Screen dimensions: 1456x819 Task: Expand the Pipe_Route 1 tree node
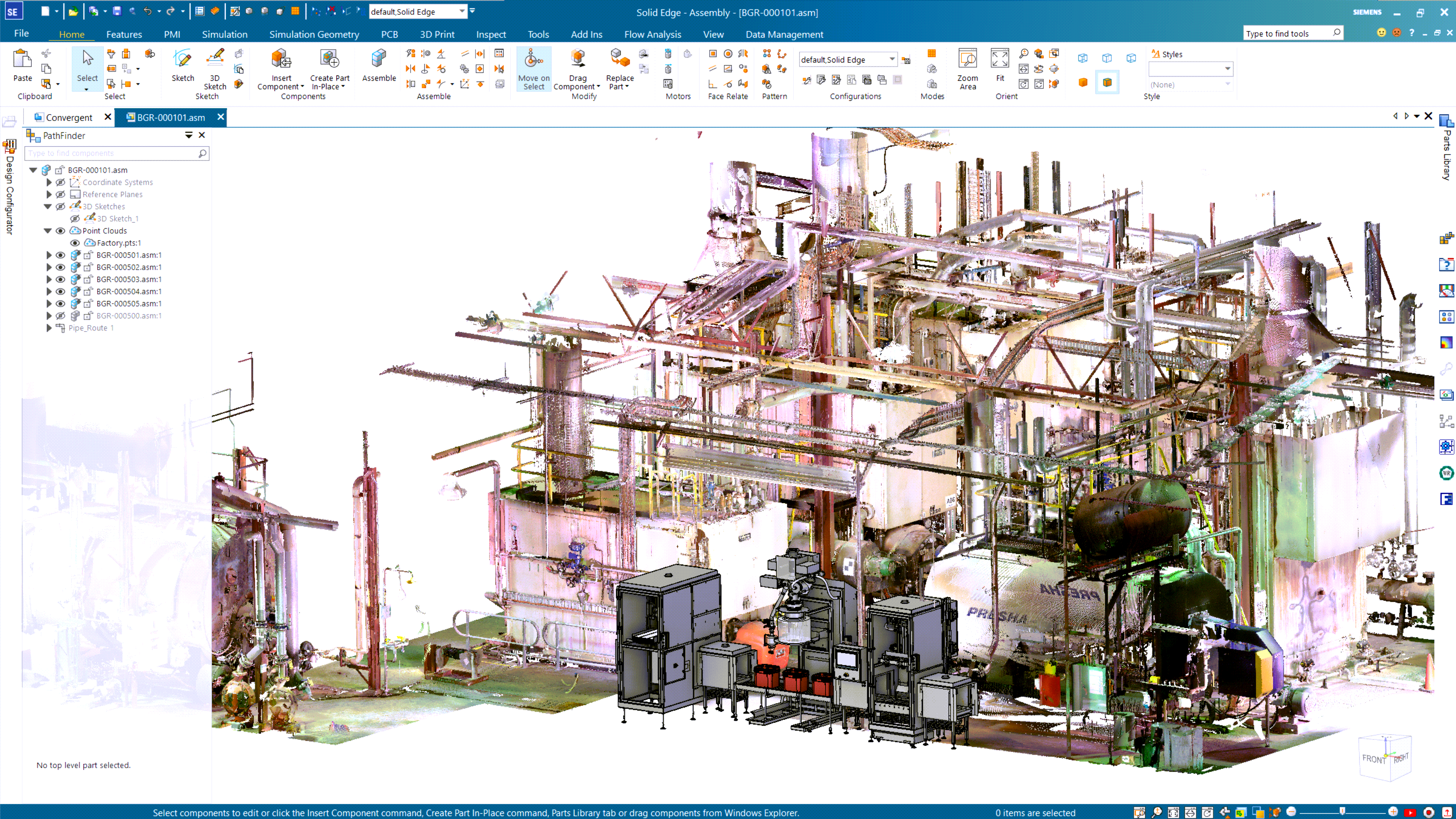[x=49, y=328]
